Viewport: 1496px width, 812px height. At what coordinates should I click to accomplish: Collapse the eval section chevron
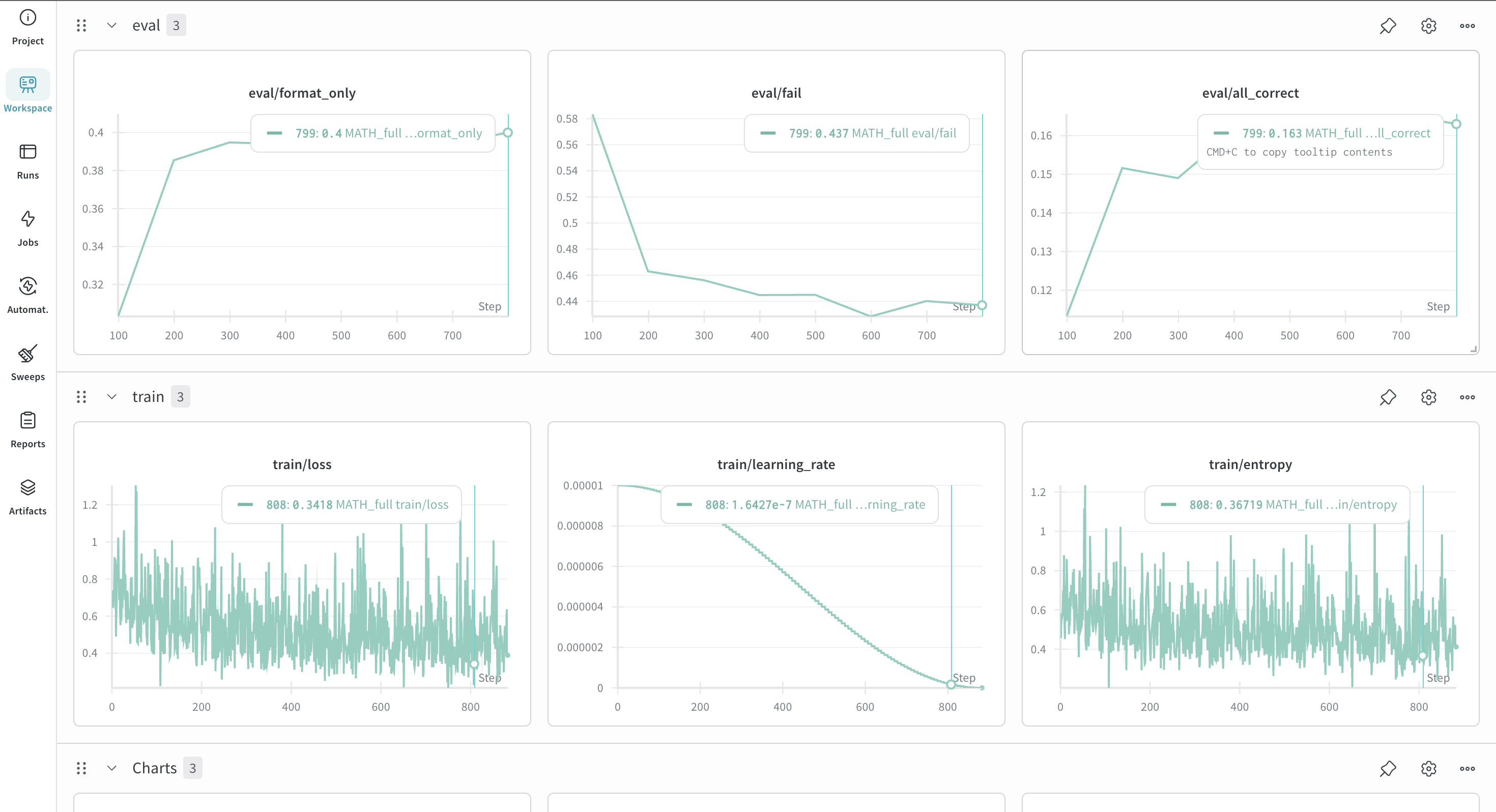111,25
